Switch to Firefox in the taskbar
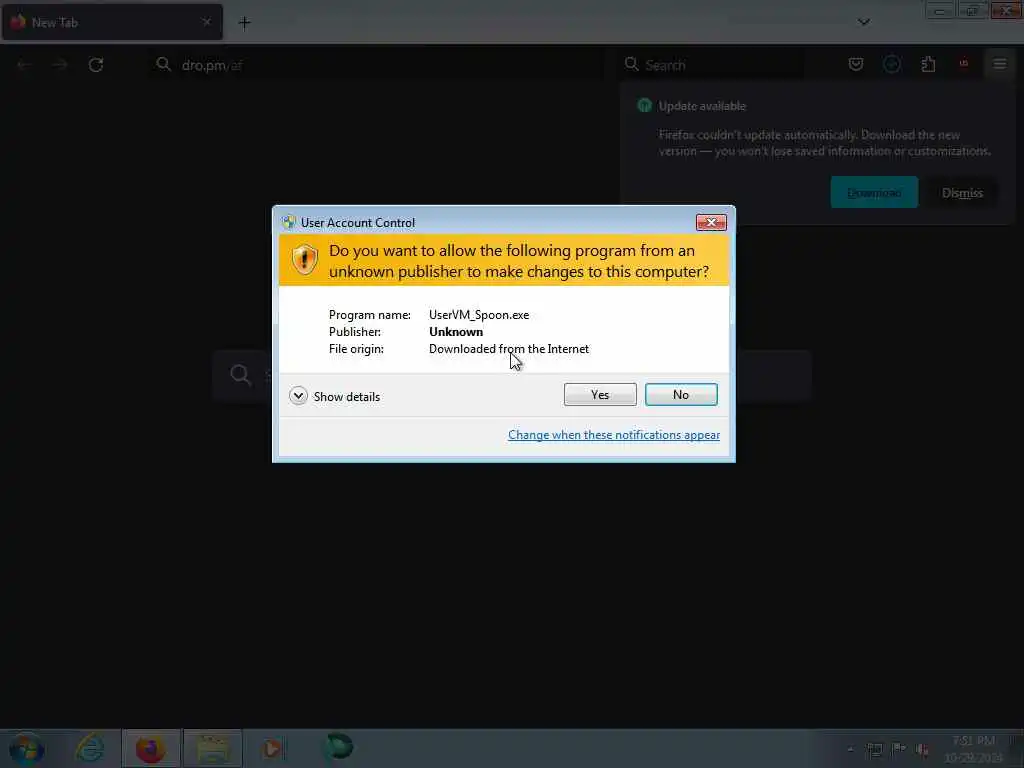The image size is (1024, 768). 150,748
